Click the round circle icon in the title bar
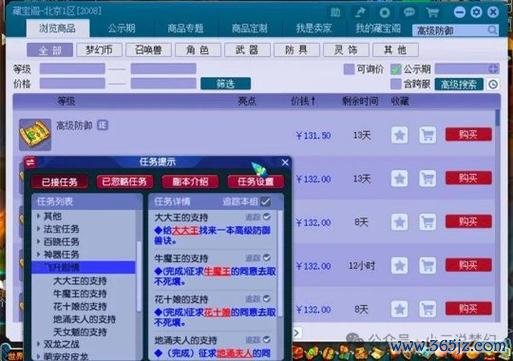Viewport: 513px width, 361px height. point(384,13)
